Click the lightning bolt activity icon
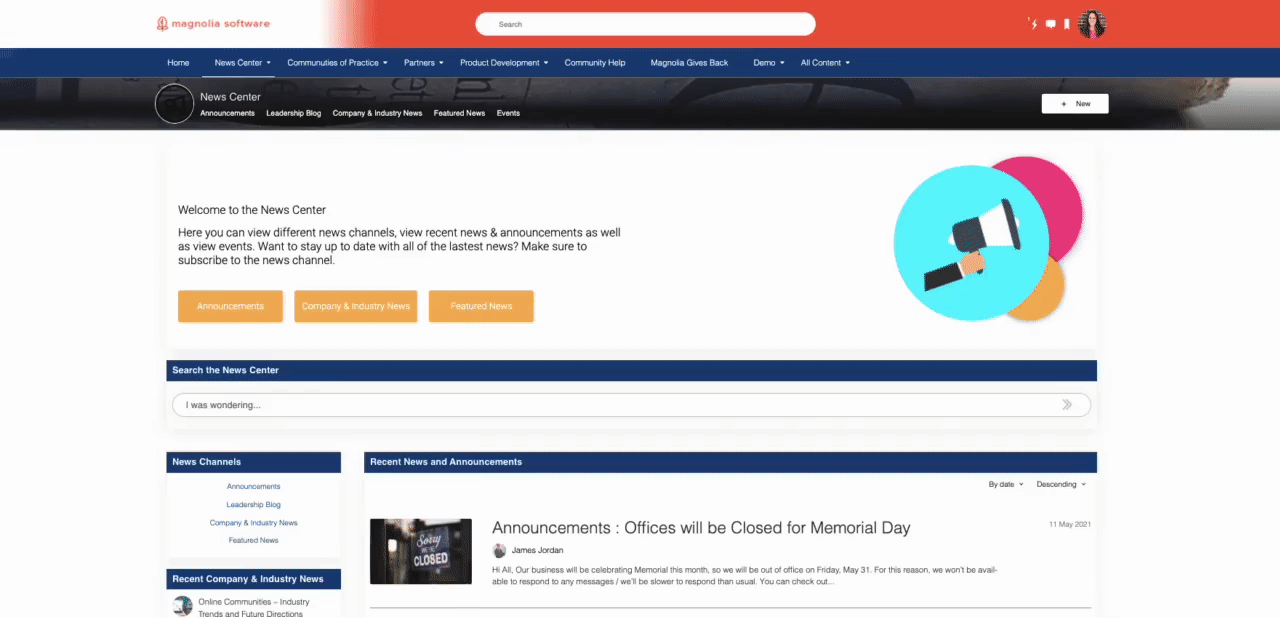This screenshot has width=1280, height=618. tap(1034, 24)
